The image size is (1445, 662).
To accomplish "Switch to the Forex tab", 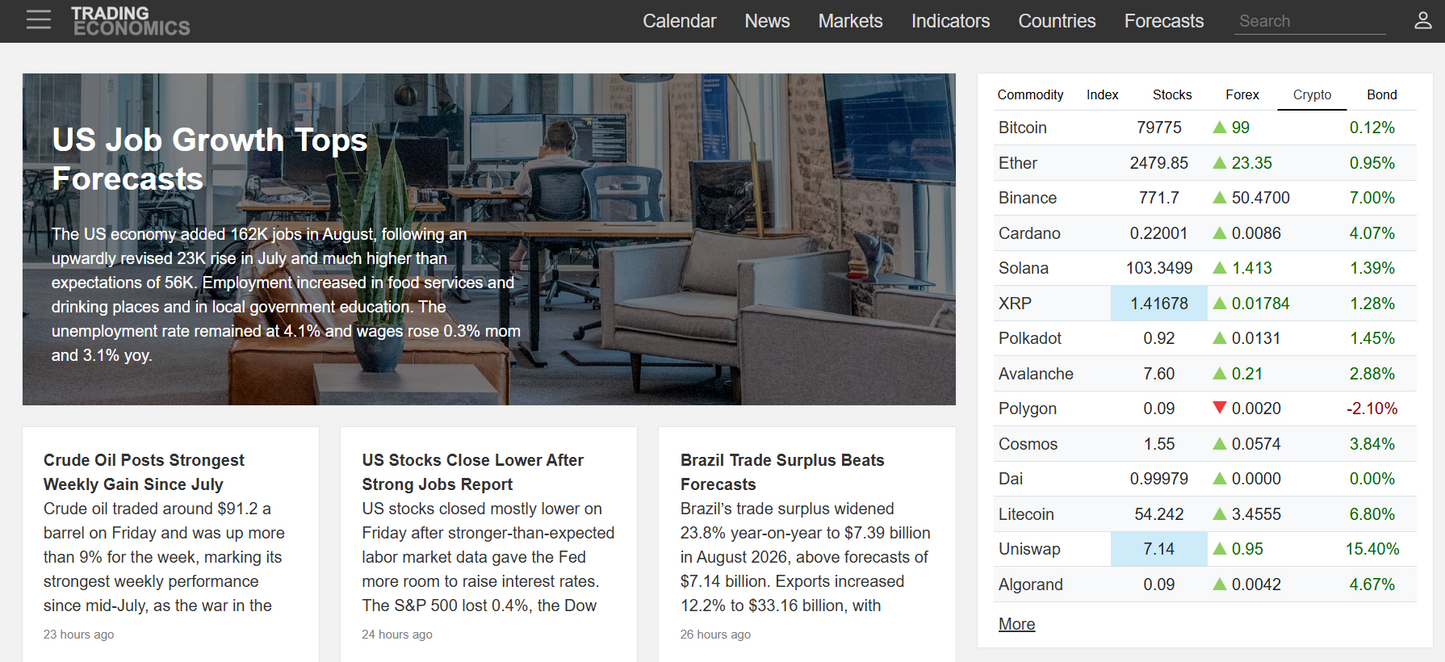I will tap(1242, 95).
